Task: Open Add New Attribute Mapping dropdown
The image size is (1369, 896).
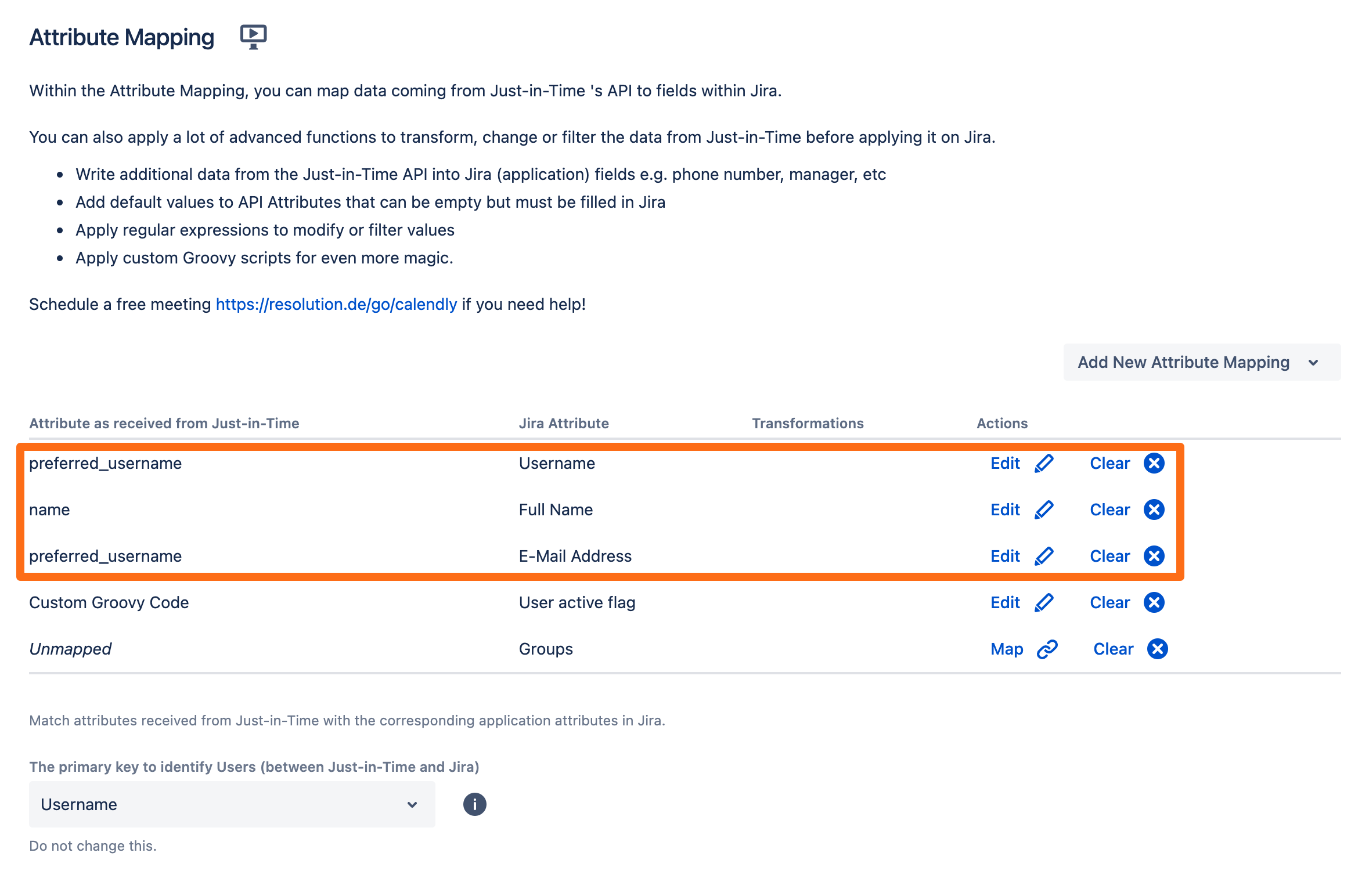Action: click(1183, 362)
